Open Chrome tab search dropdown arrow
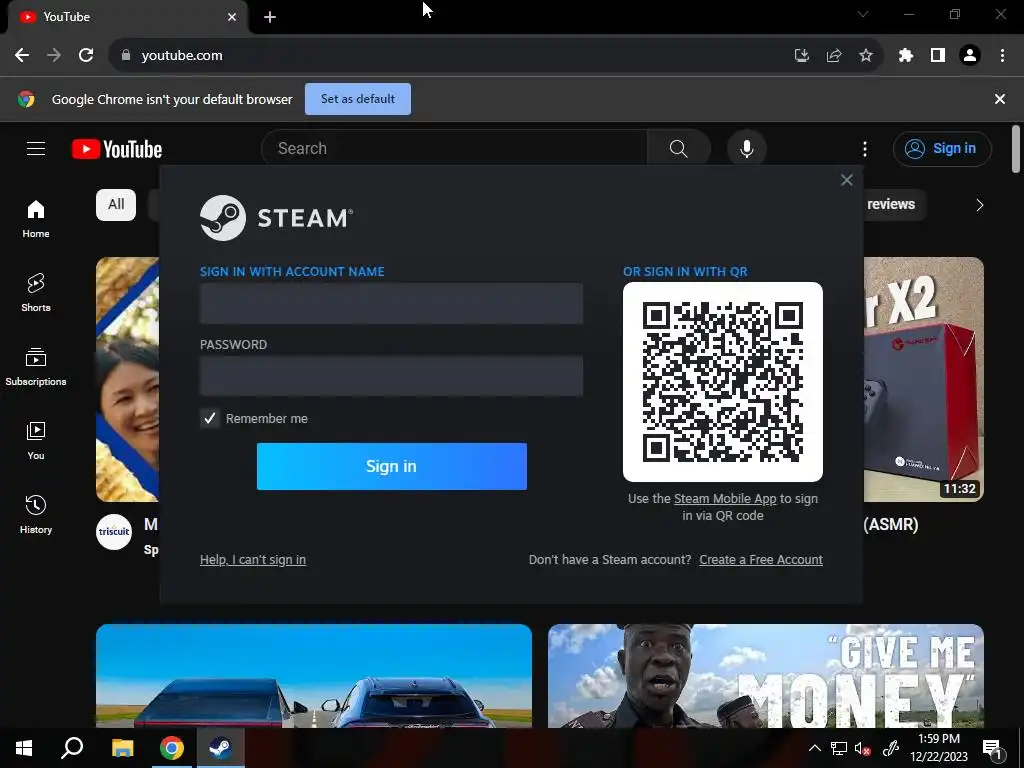Screen dimensions: 1024x768 pos(863,14)
